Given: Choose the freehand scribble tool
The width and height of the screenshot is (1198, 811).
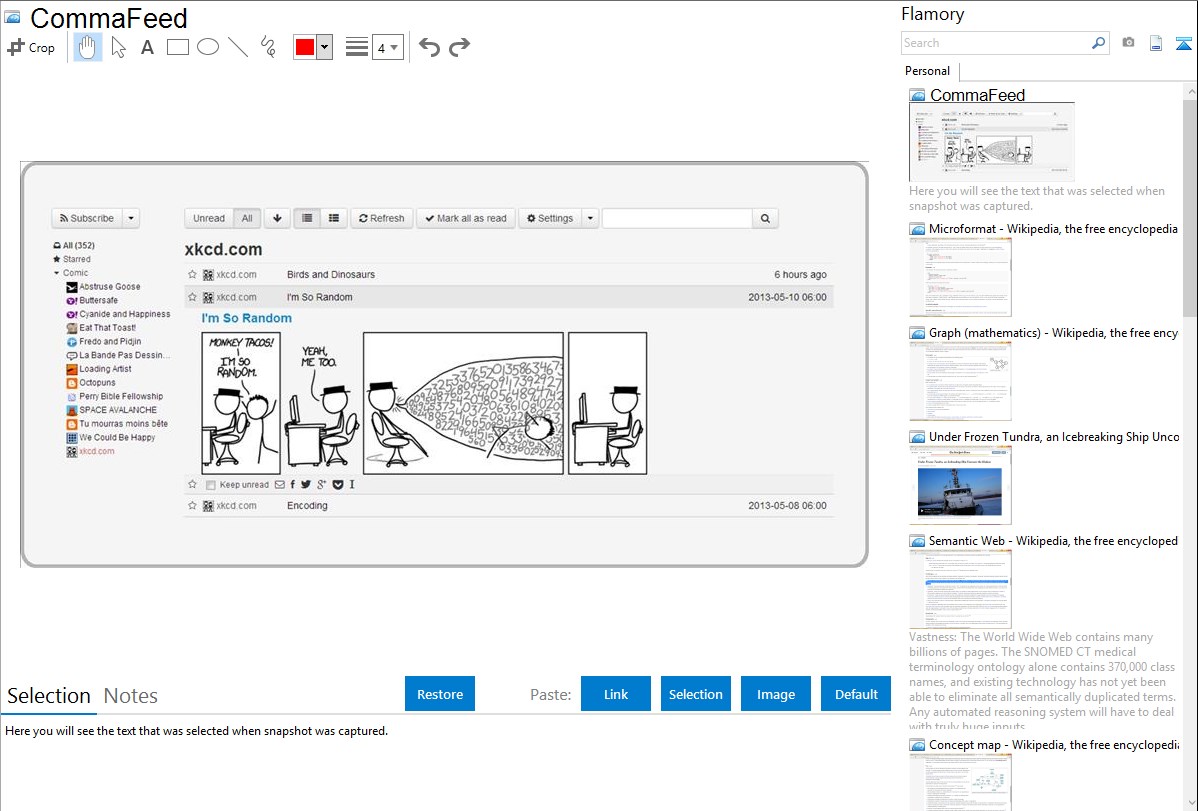Looking at the screenshot, I should (x=268, y=47).
